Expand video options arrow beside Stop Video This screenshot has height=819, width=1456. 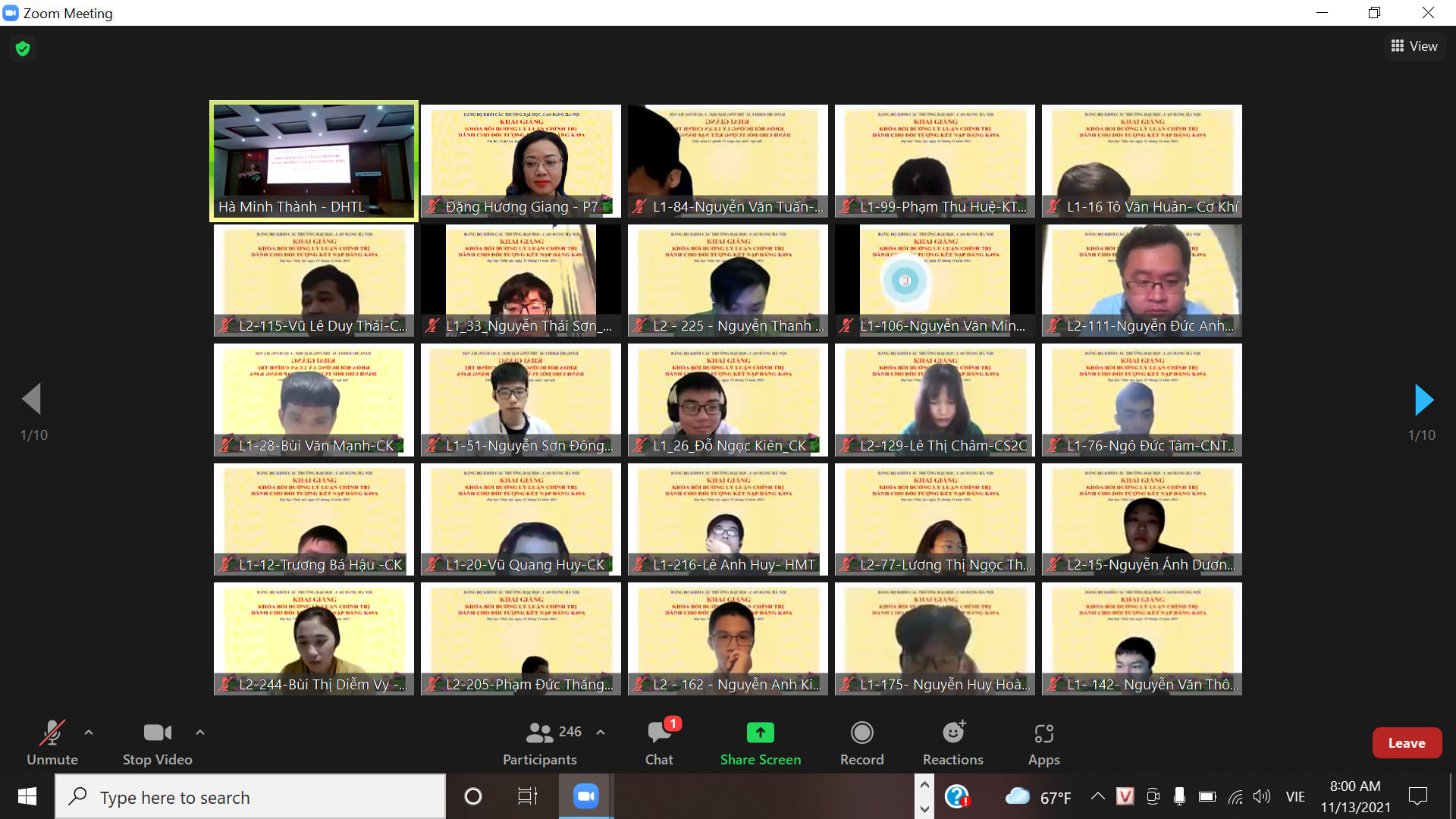(200, 733)
